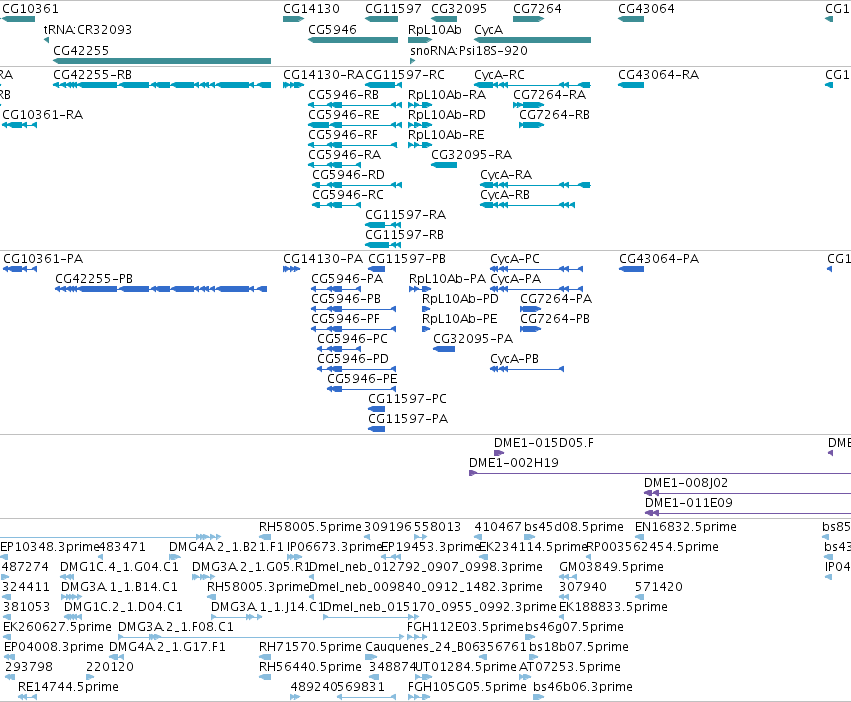Click the CG7264-RB transcript label
This screenshot has width=851, height=702.
tap(554, 115)
